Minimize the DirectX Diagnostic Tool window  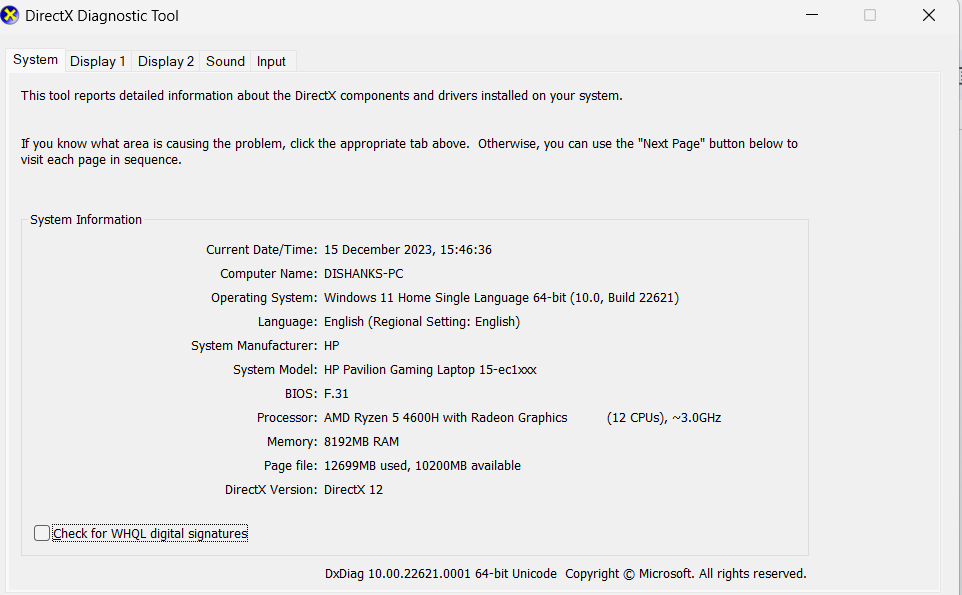point(811,15)
